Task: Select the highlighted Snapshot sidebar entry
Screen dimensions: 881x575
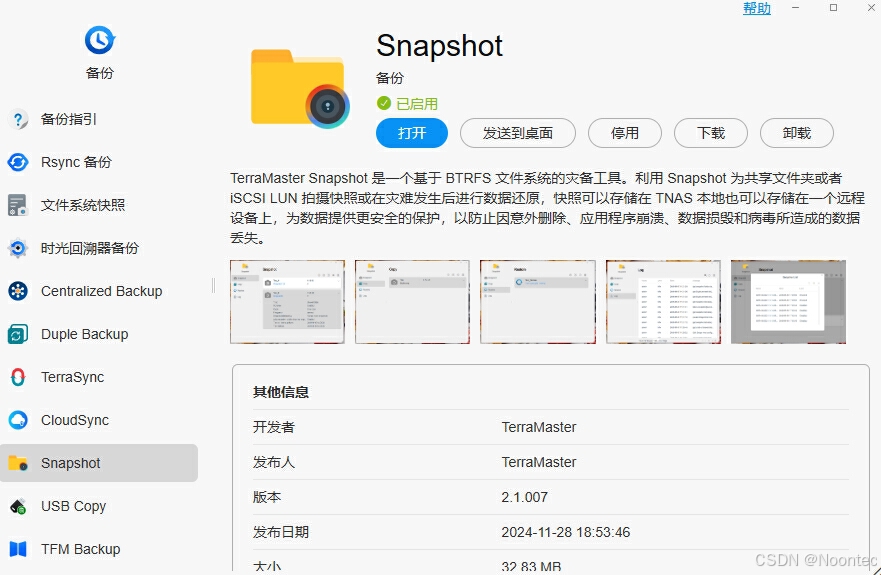Action: pos(99,463)
